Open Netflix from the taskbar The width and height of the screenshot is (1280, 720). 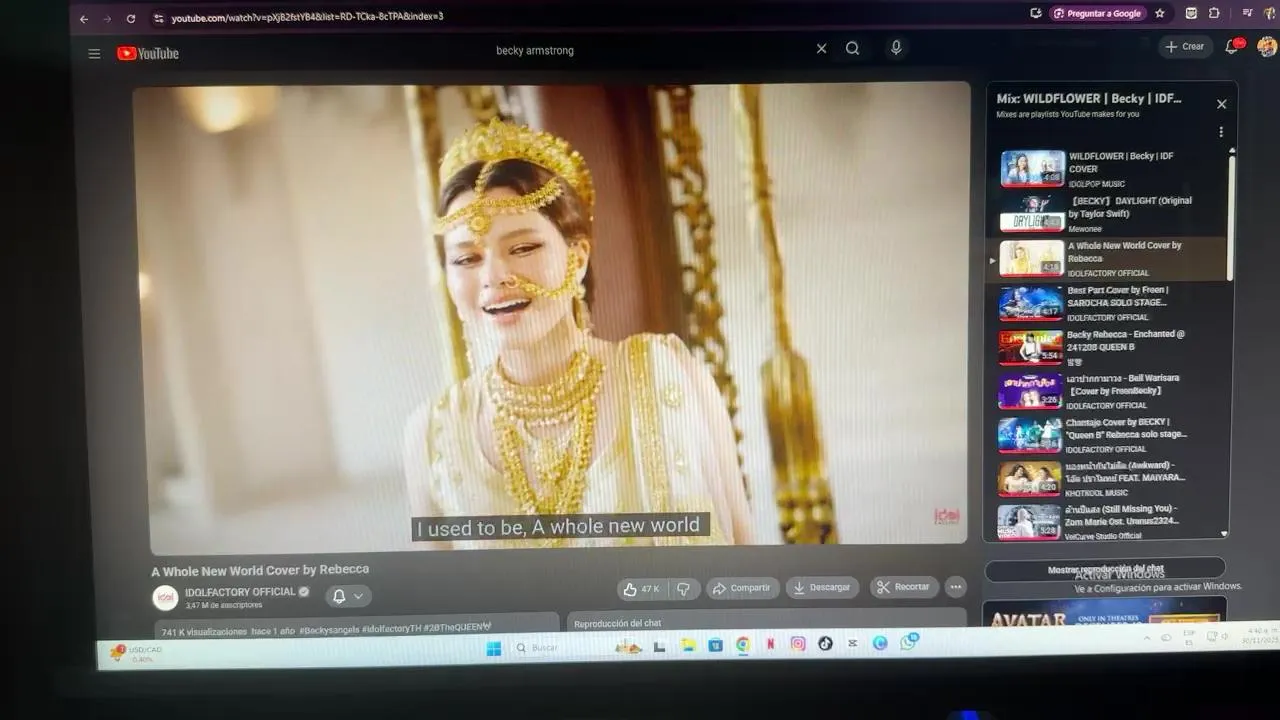[770, 645]
